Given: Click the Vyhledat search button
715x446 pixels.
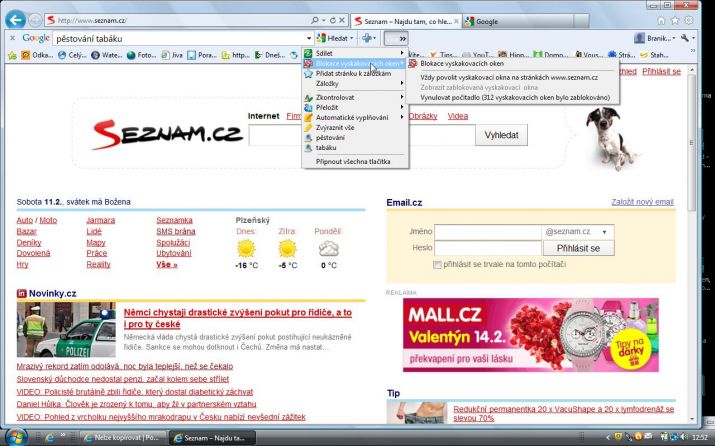Looking at the screenshot, I should pos(501,135).
